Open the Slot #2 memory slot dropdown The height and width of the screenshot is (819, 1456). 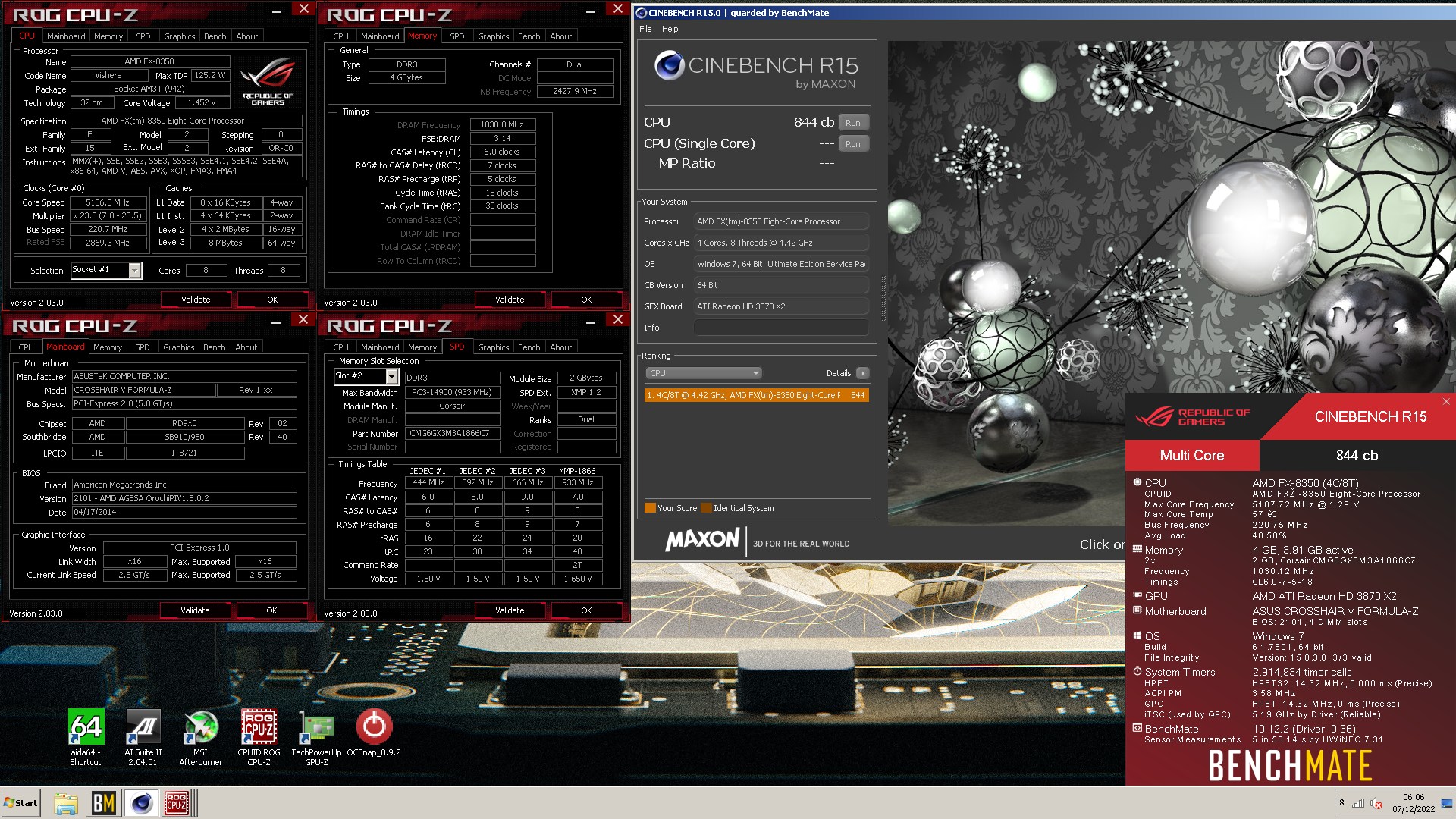point(391,376)
